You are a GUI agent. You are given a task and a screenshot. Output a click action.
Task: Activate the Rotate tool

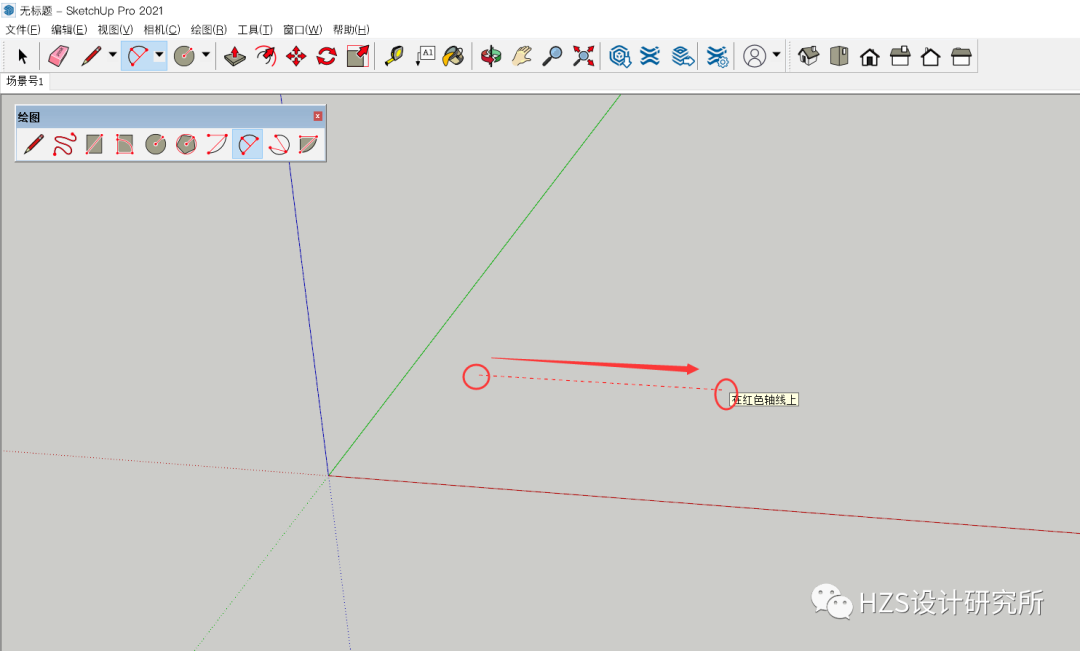327,56
